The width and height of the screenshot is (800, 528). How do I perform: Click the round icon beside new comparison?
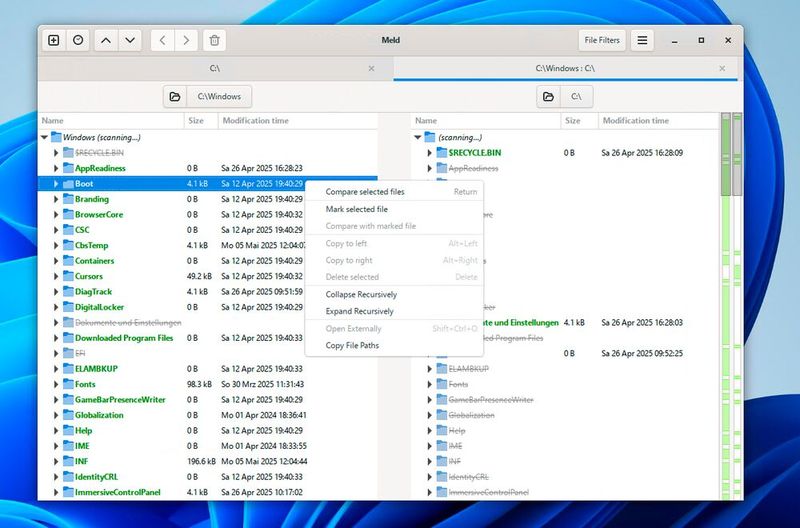[78, 40]
